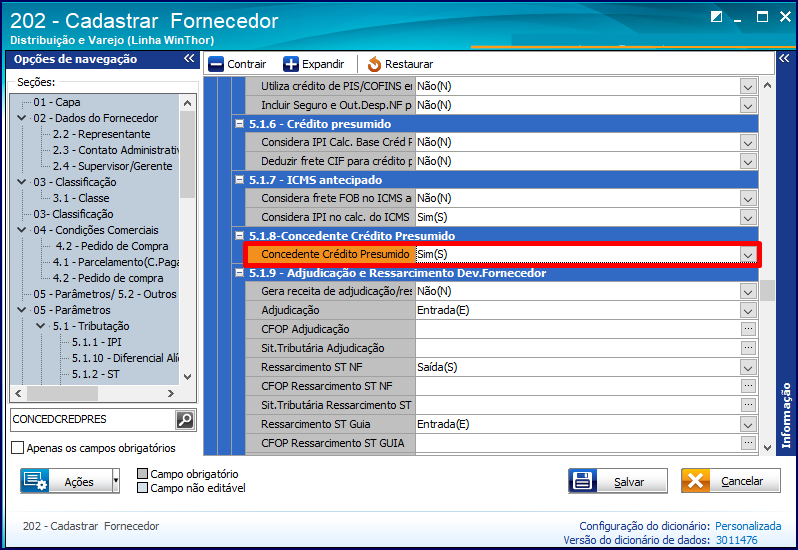Collapse the 04 - Condições Comerciais node
Image resolution: width=798 pixels, height=550 pixels.
21,230
